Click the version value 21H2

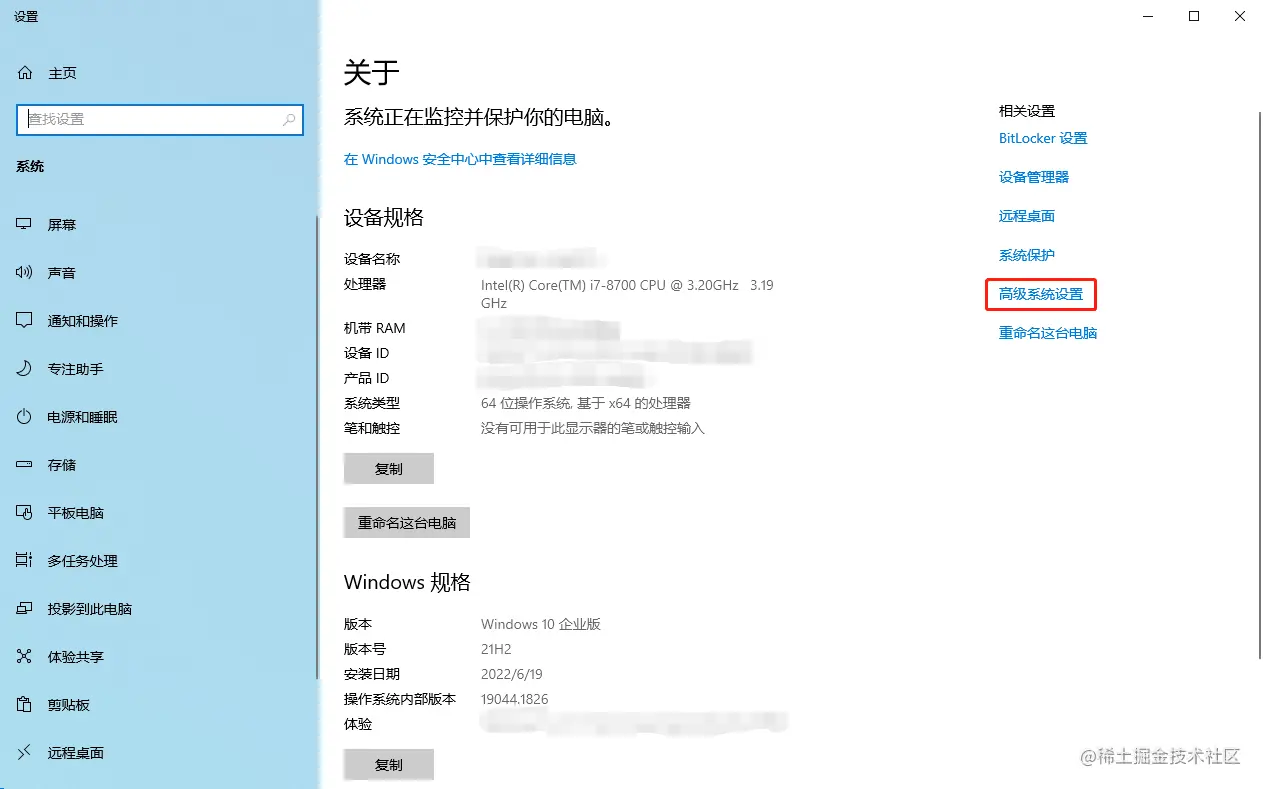coord(496,649)
